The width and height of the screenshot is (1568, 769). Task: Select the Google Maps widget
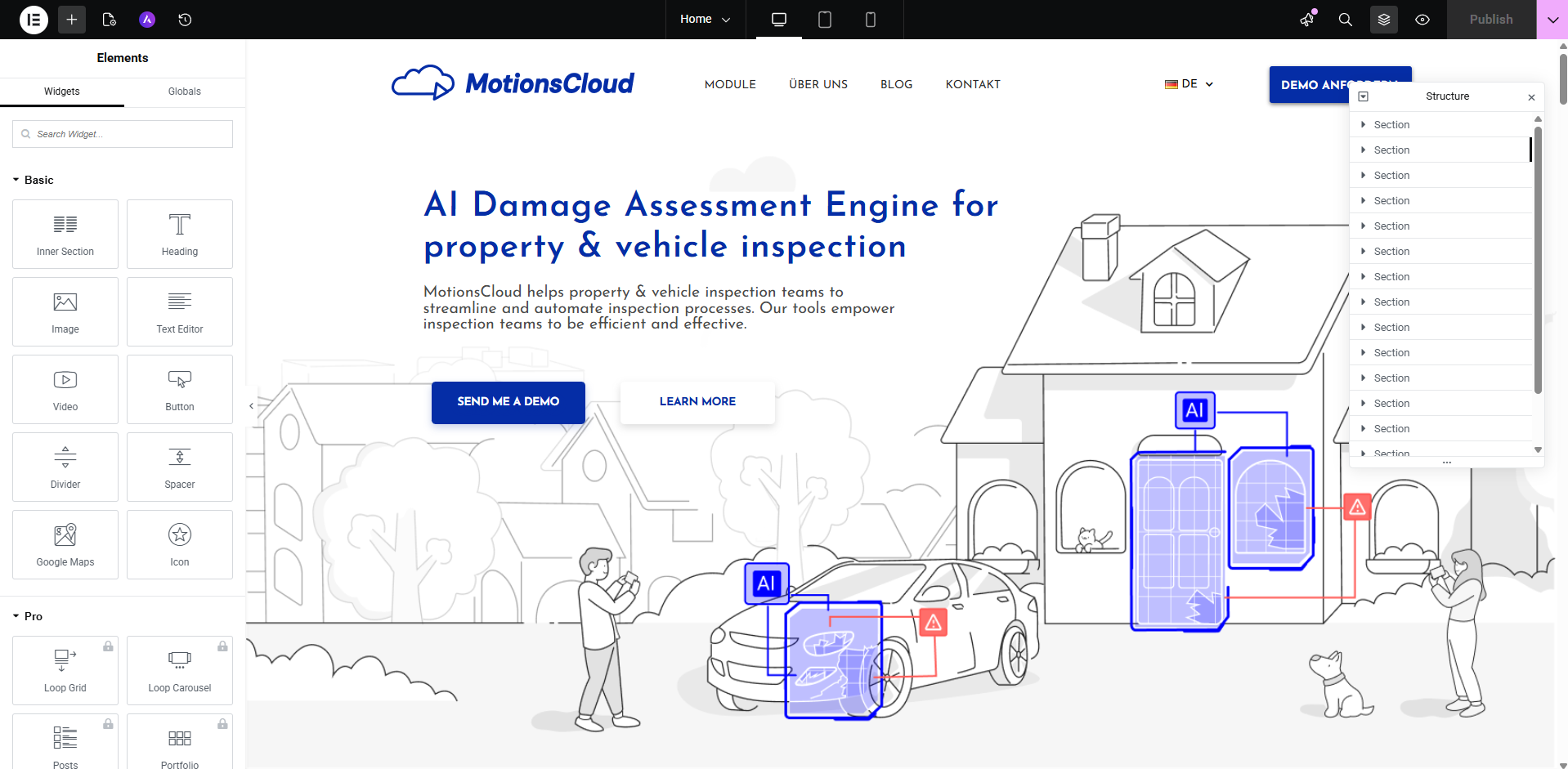tap(65, 544)
